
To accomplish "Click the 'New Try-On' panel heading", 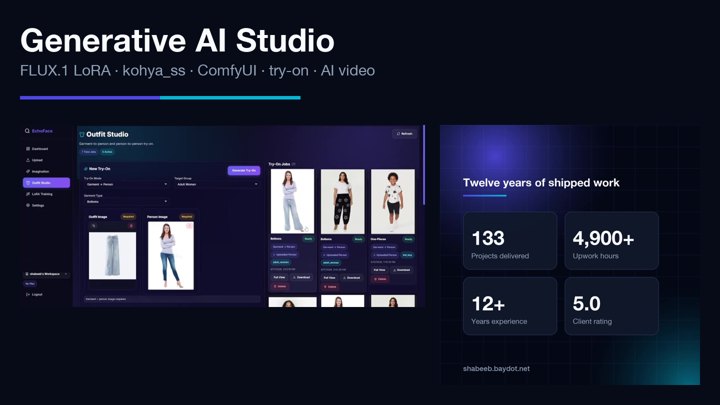I will click(x=100, y=169).
